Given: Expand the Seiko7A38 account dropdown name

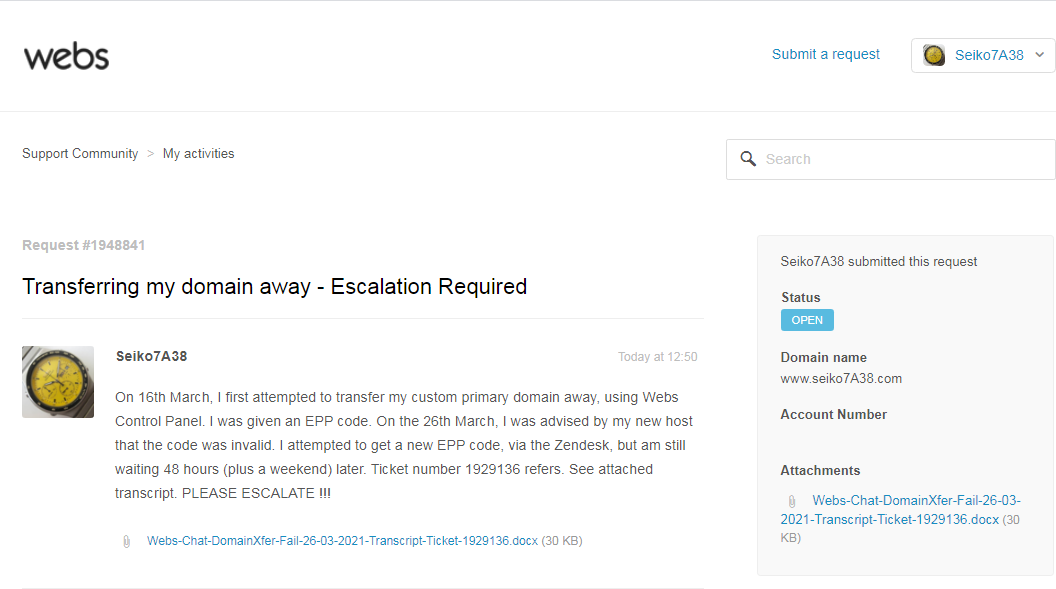Looking at the screenshot, I should coord(988,55).
